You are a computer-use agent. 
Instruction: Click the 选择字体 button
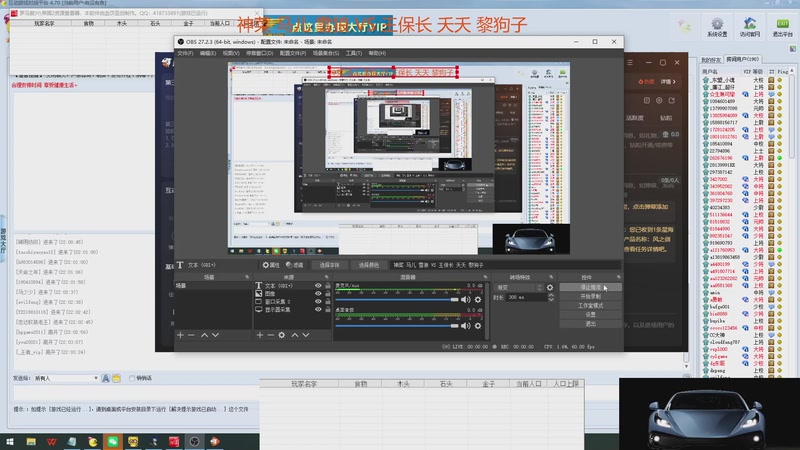tap(329, 265)
